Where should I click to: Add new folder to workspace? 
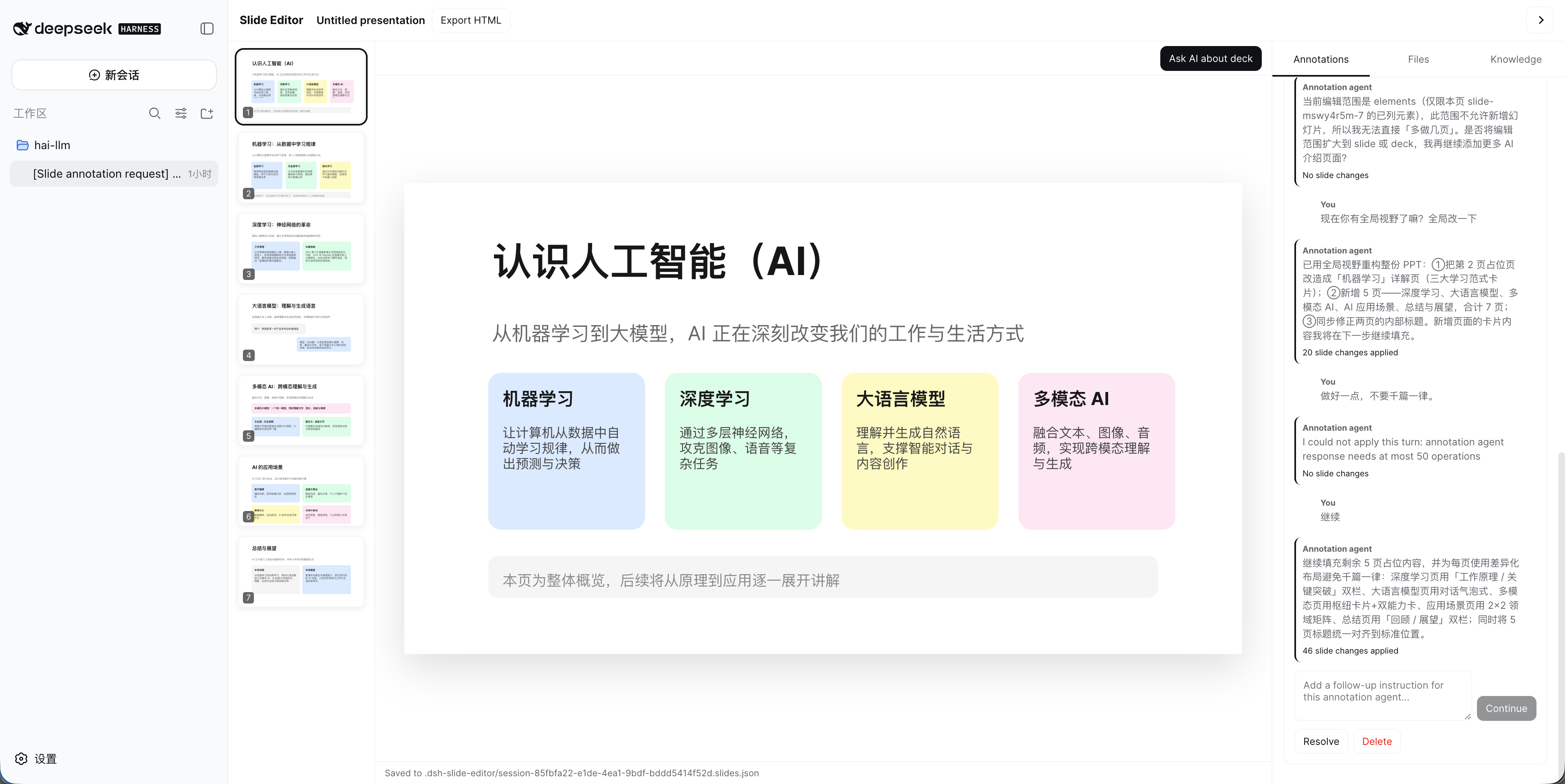tap(207, 113)
